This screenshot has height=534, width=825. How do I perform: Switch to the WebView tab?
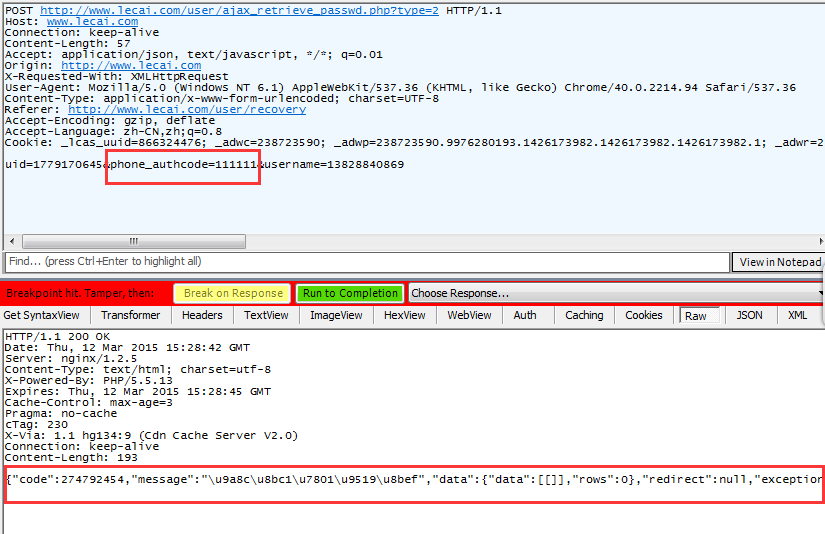click(x=469, y=315)
